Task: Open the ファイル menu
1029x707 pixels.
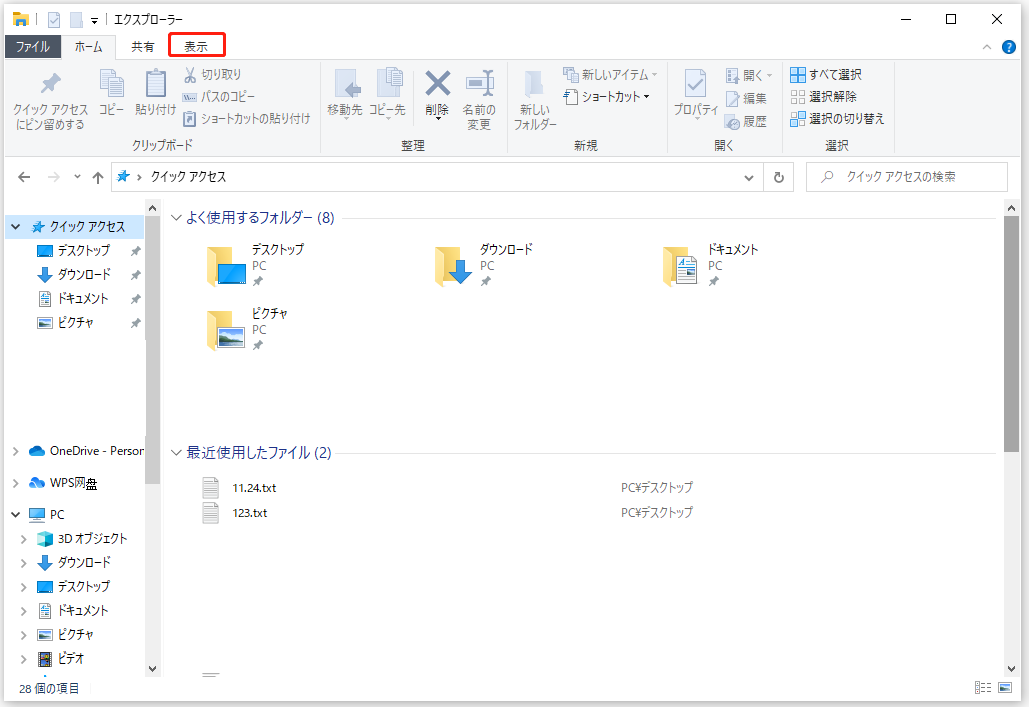Action: tap(32, 45)
